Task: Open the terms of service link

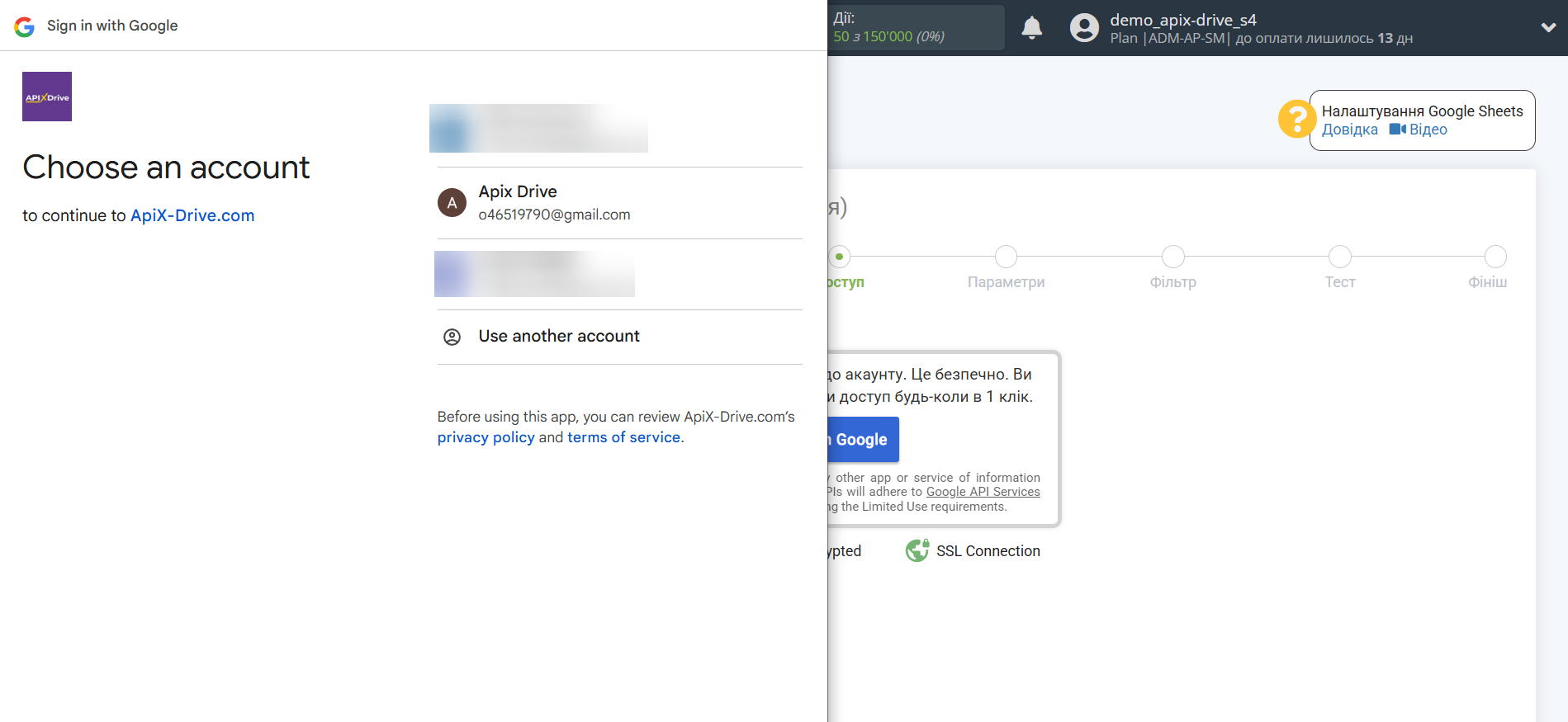Action: click(623, 437)
